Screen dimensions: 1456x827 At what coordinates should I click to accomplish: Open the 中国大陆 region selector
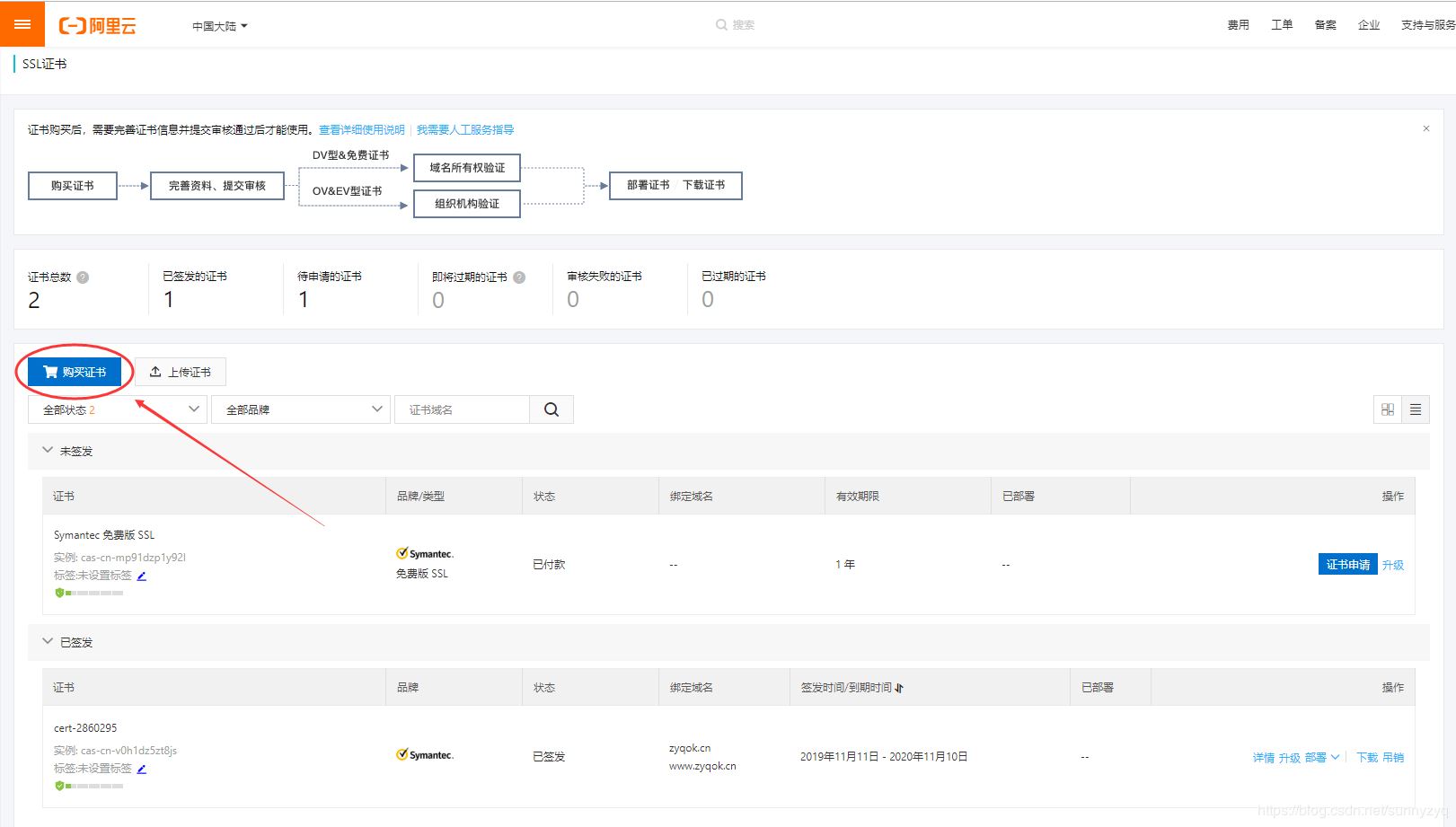[219, 26]
